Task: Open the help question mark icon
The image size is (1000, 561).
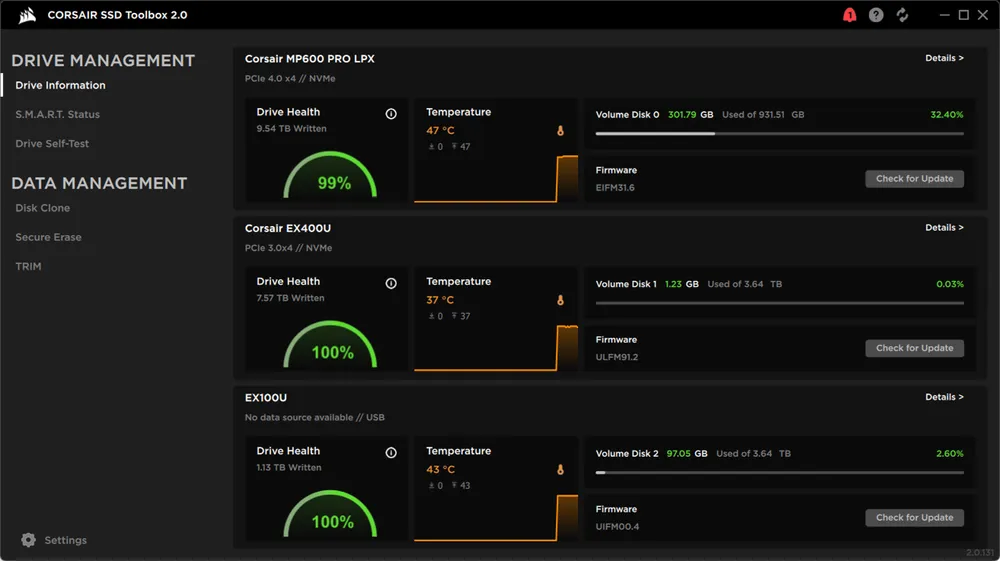Action: (876, 15)
